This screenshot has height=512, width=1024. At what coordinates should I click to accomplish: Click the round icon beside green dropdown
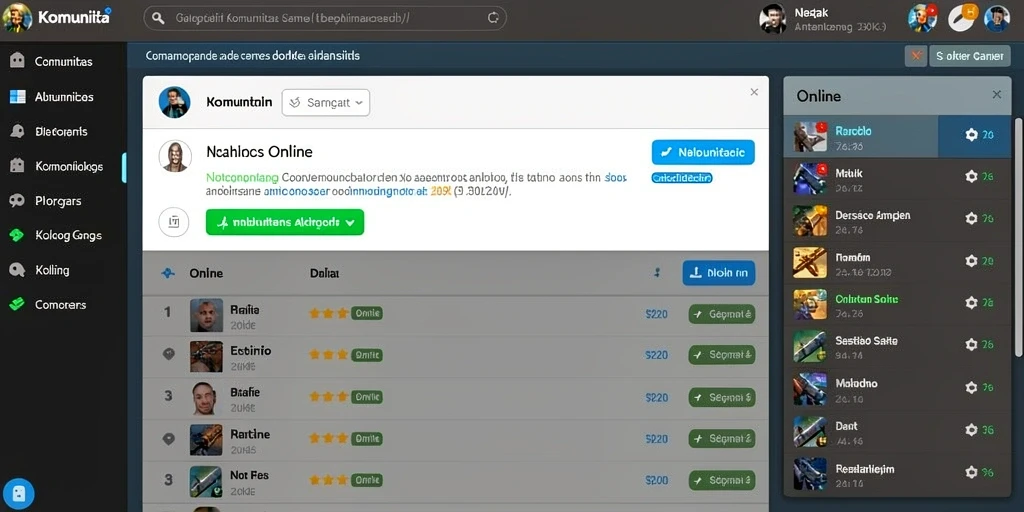coord(174,223)
